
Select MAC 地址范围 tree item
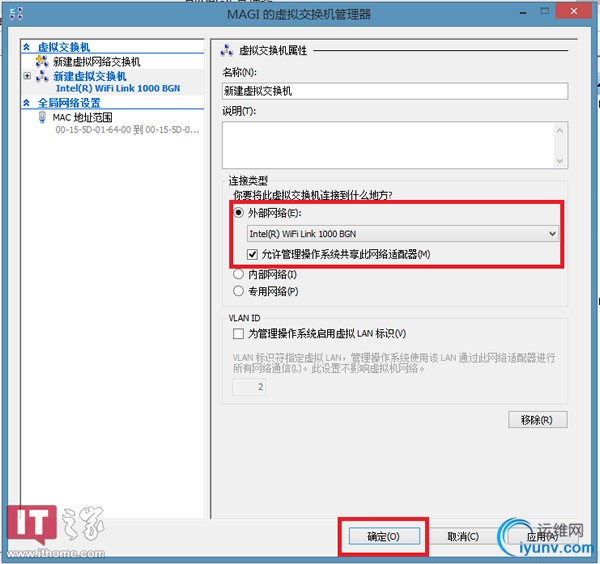point(82,117)
